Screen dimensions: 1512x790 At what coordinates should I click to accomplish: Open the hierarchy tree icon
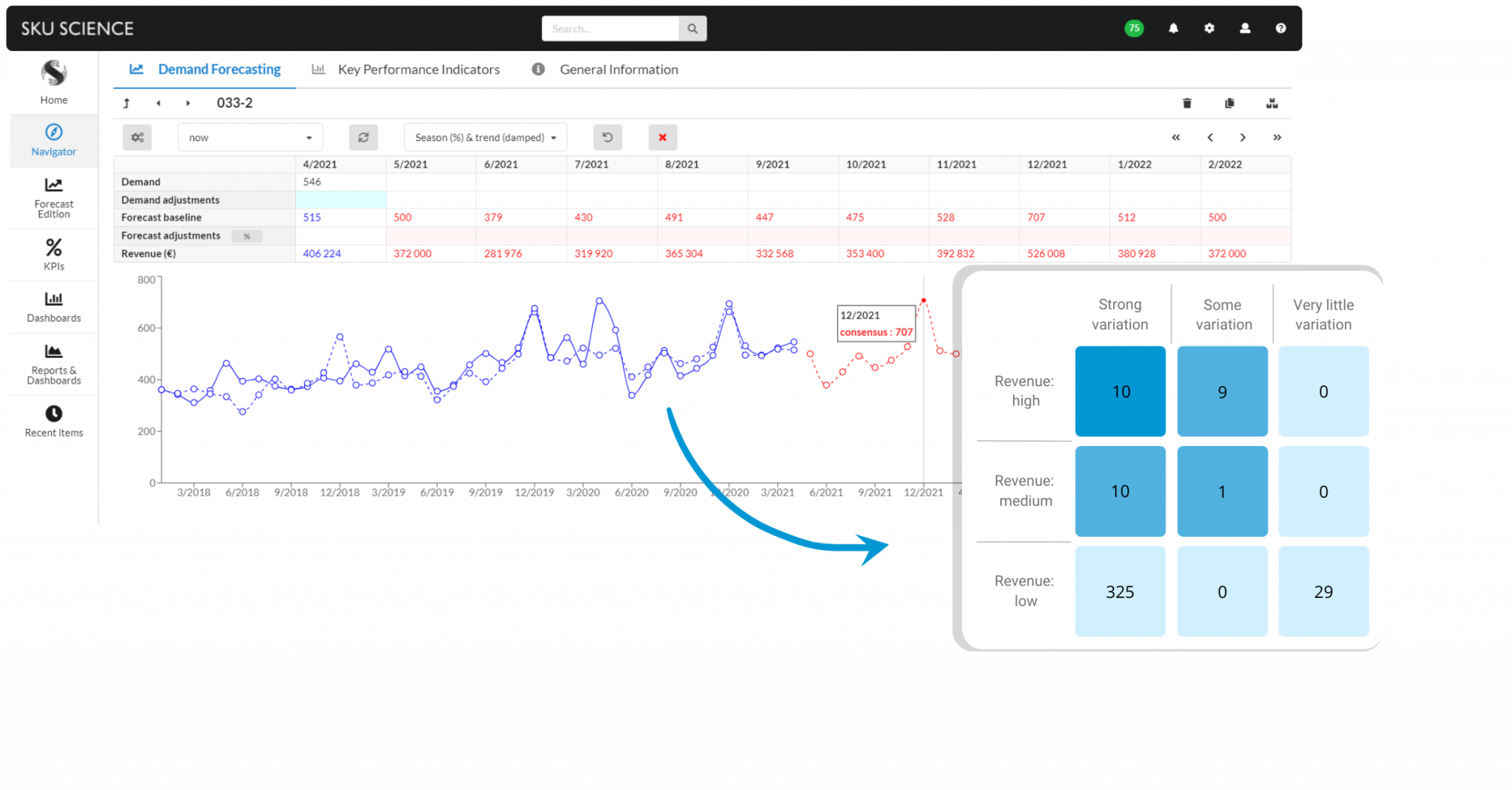point(1272,103)
